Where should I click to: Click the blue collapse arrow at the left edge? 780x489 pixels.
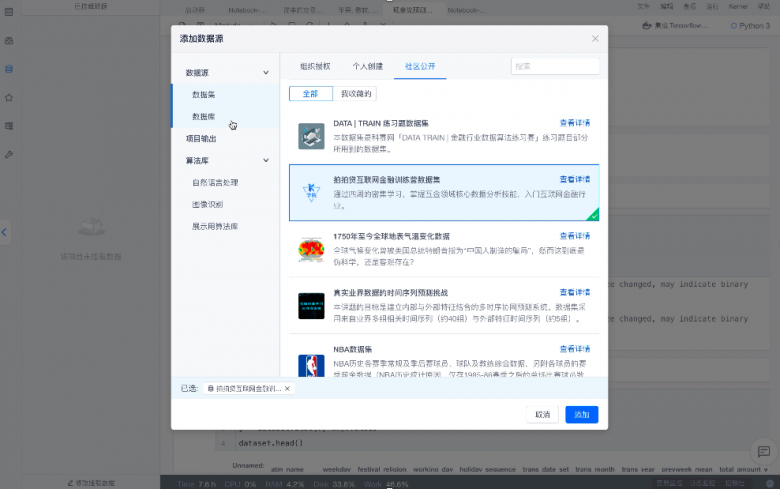pos(4,232)
